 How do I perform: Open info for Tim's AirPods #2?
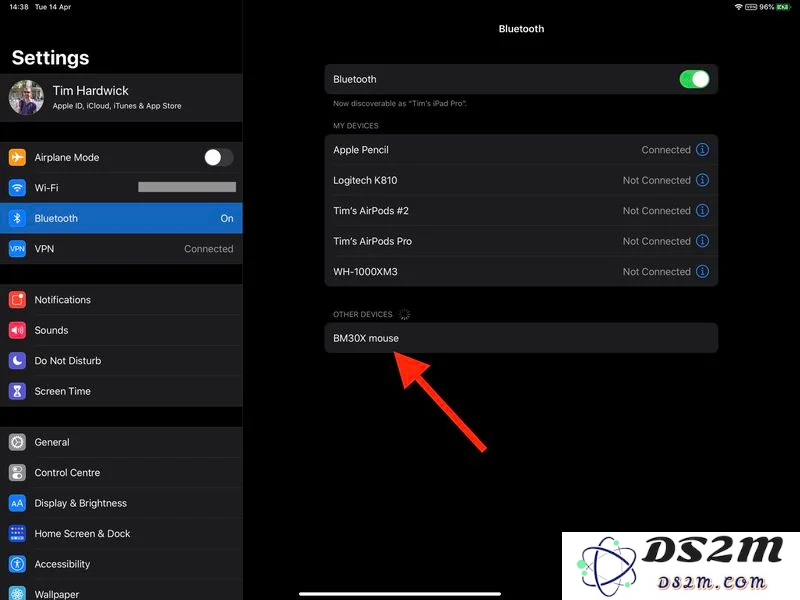click(703, 210)
